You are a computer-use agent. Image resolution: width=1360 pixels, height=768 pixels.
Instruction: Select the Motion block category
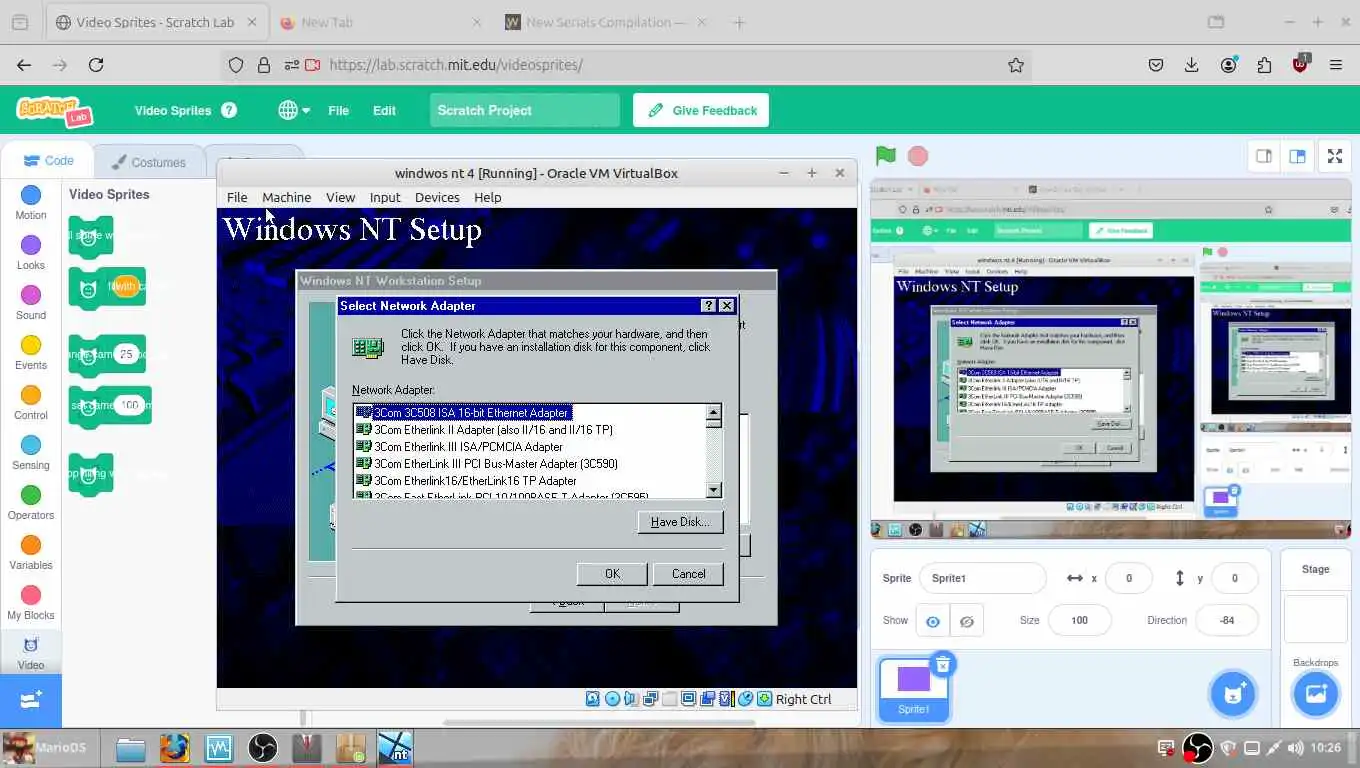coord(31,203)
